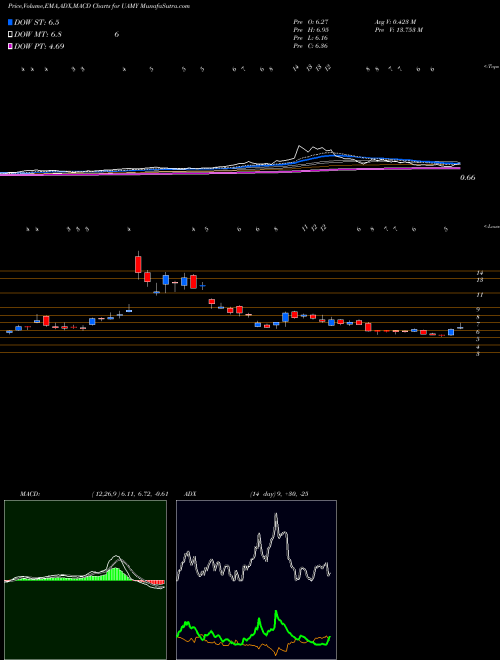Click the price level 11 axis label
Screen dimensions: 500x660
point(479,295)
